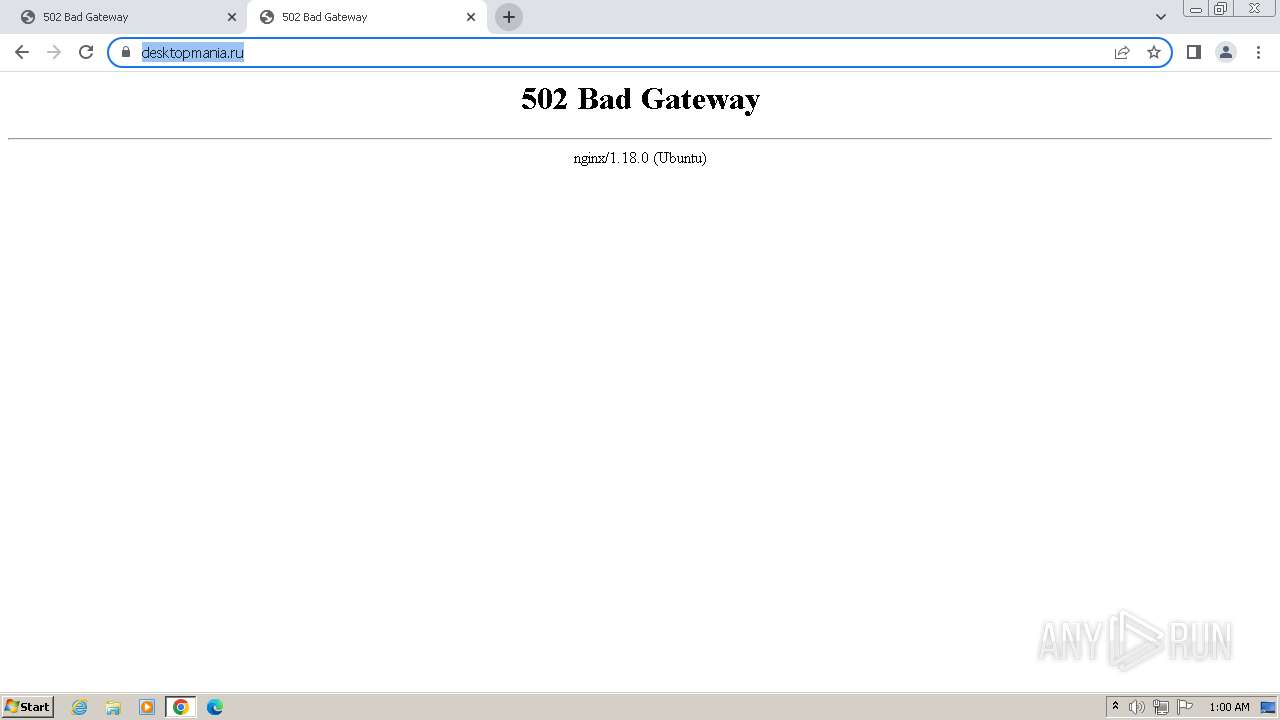The image size is (1280, 720).
Task: Open the Chrome three-dot menu
Action: coord(1258,52)
